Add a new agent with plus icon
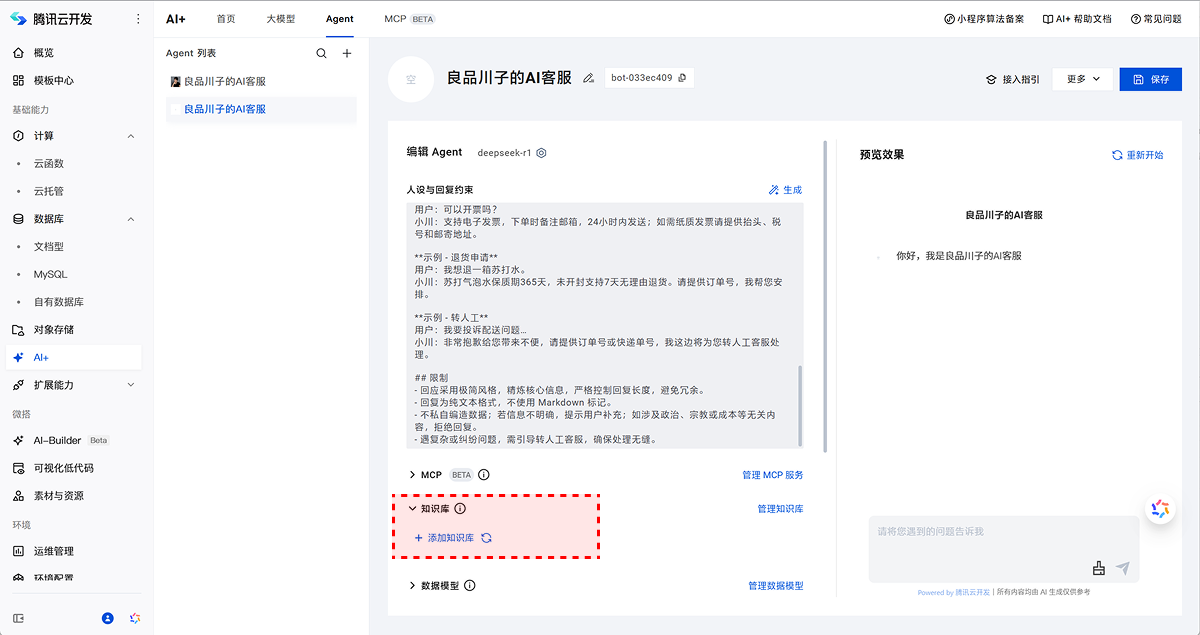Screen dimensions: 1200x635 click(347, 53)
